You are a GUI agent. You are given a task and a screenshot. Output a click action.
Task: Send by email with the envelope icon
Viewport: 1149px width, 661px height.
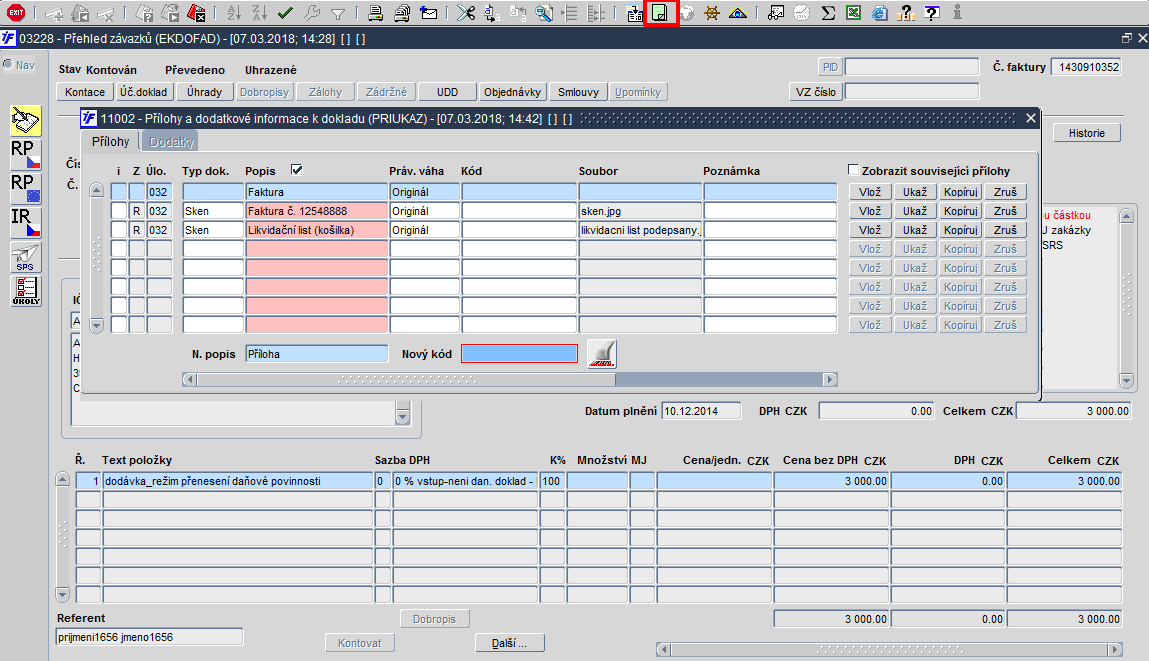429,12
